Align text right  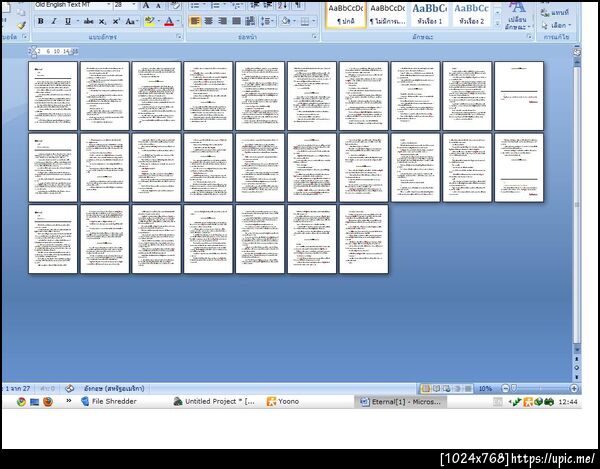222,21
